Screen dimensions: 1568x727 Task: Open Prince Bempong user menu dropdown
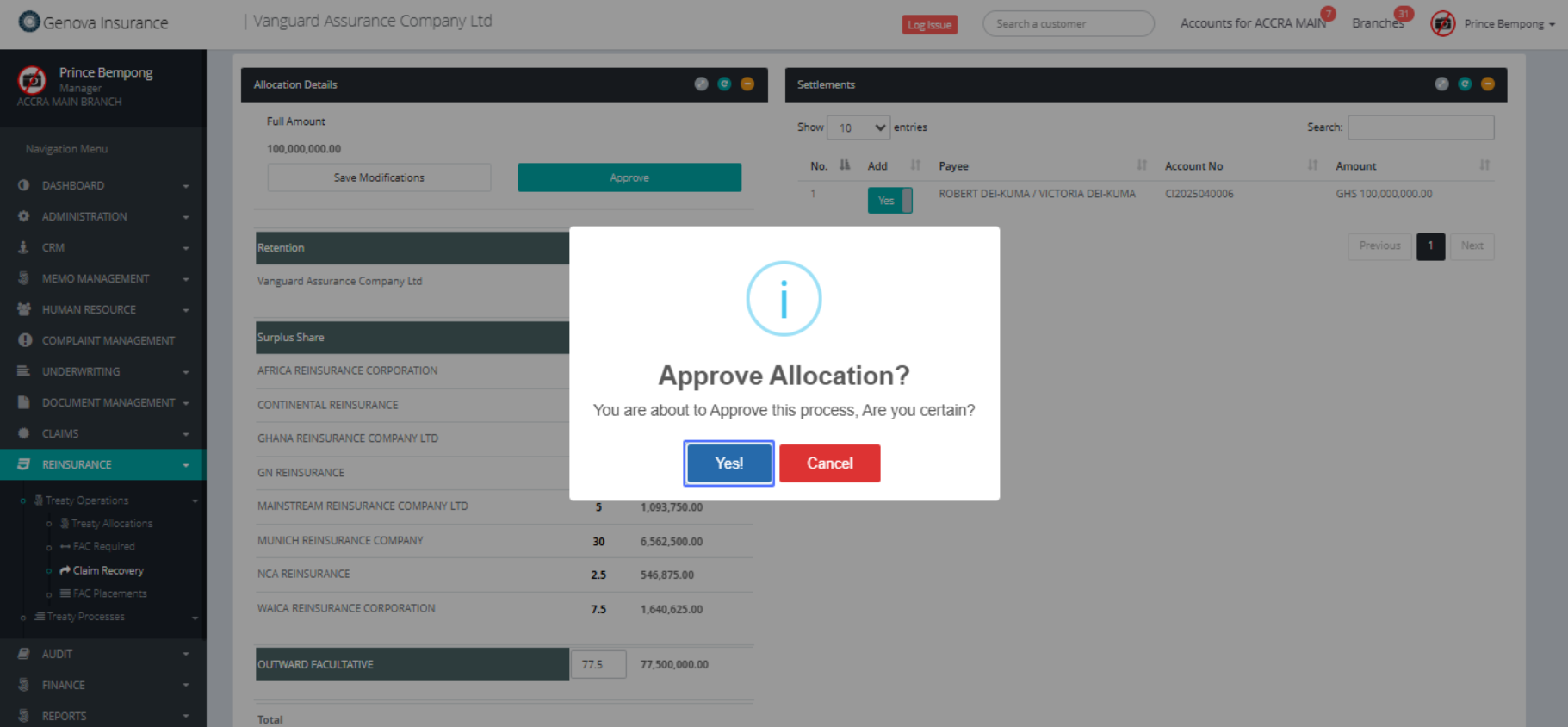1509,24
